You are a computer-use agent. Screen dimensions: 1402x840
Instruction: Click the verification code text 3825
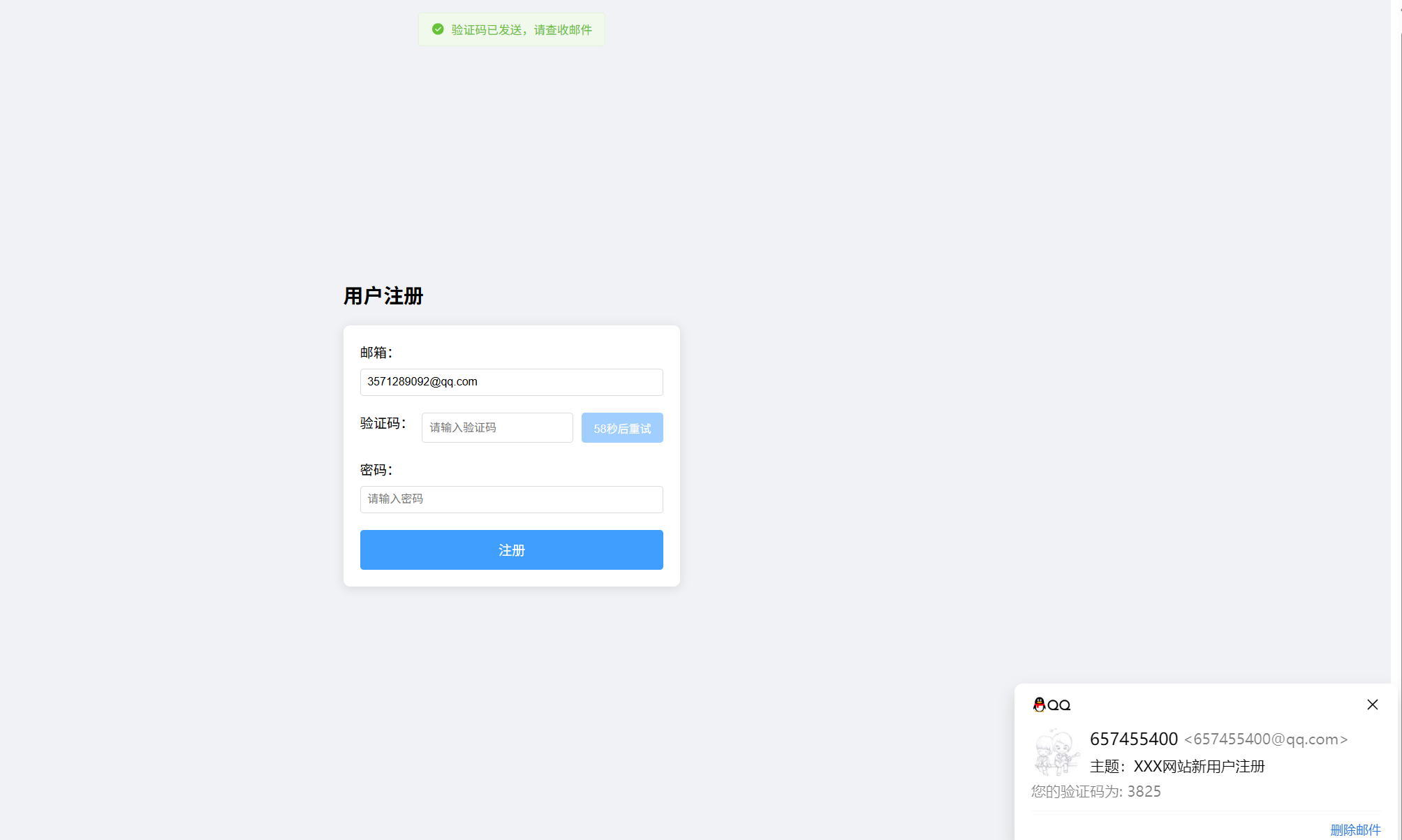pyautogui.click(x=1144, y=791)
